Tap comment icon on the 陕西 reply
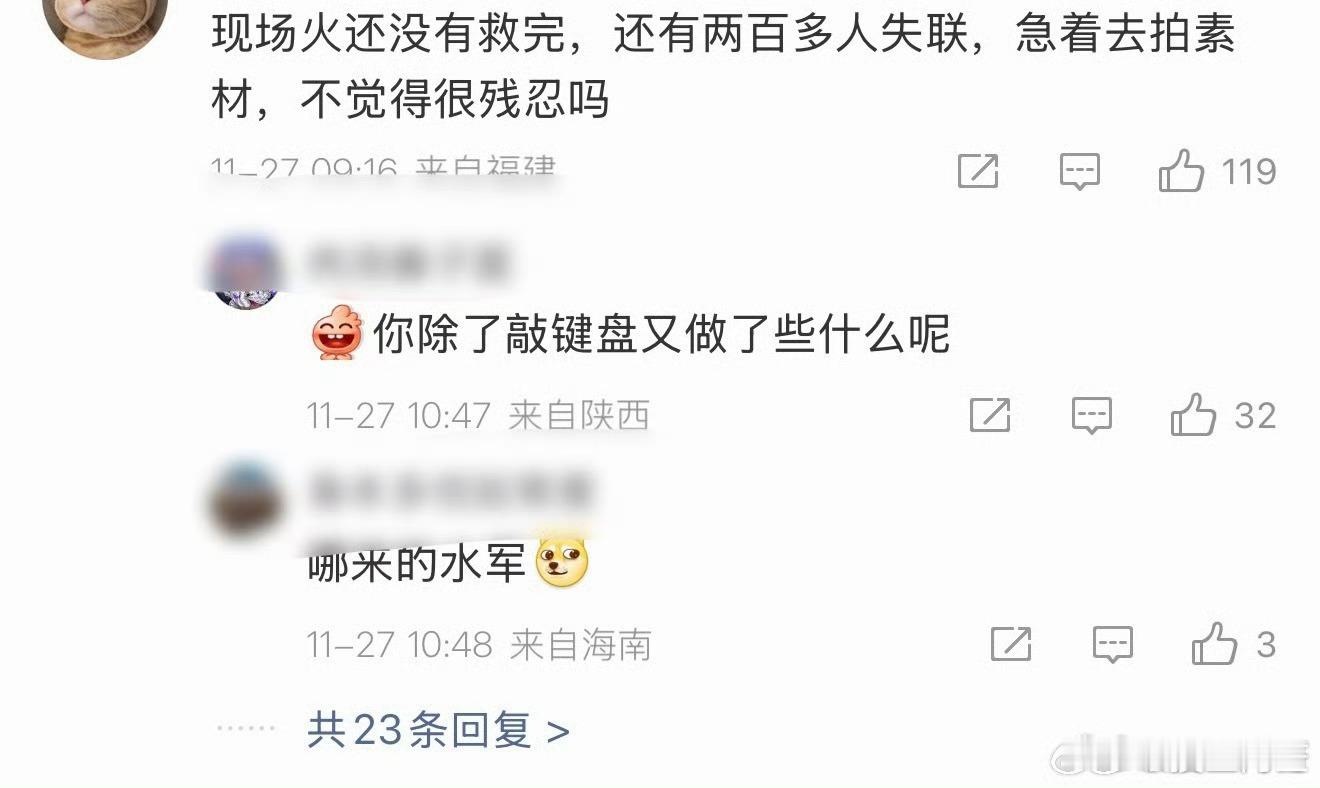 (1092, 415)
